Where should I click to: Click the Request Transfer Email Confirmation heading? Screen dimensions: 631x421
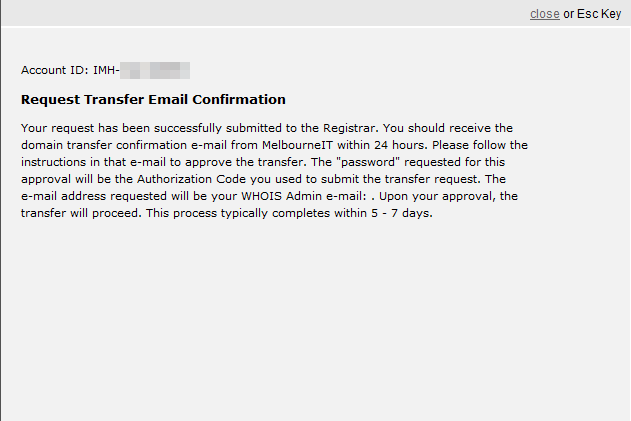click(153, 100)
